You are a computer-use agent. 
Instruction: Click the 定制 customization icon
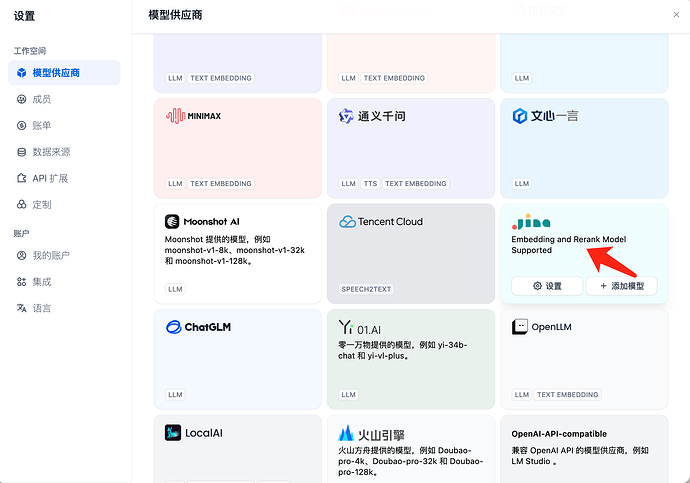click(22, 205)
